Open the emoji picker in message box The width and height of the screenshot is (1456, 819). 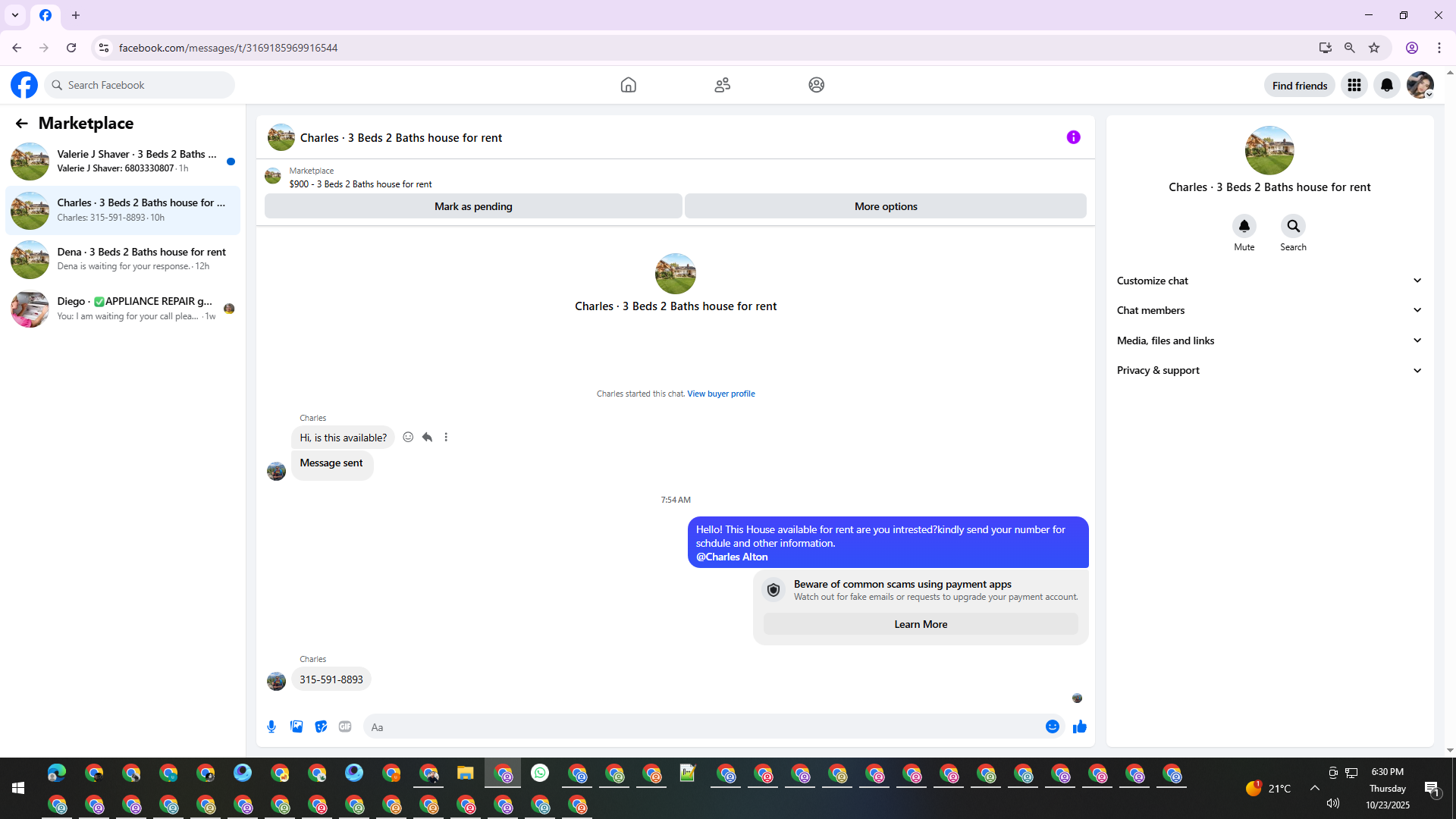[x=1052, y=726]
